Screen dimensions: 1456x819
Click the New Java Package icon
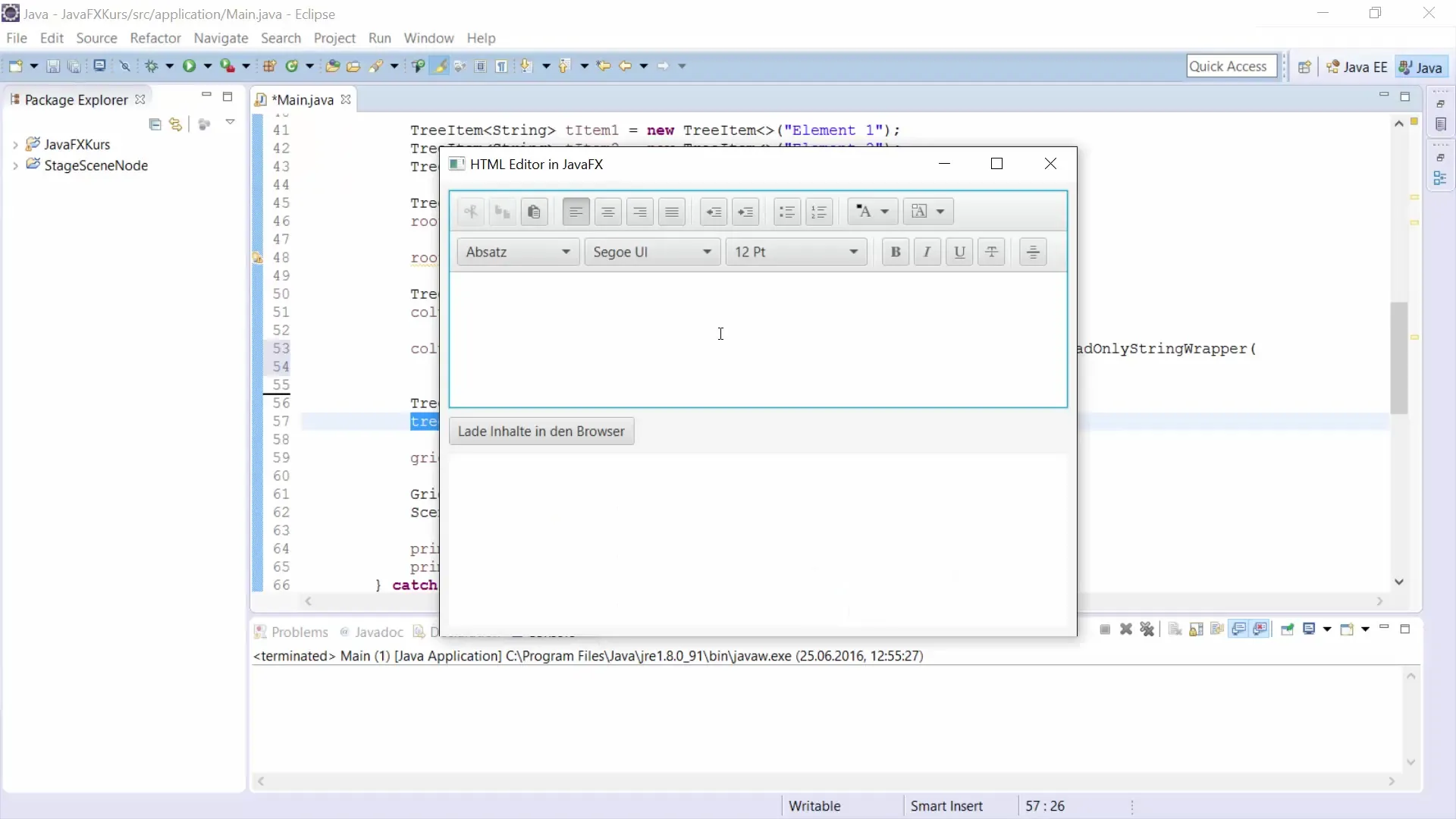[269, 66]
